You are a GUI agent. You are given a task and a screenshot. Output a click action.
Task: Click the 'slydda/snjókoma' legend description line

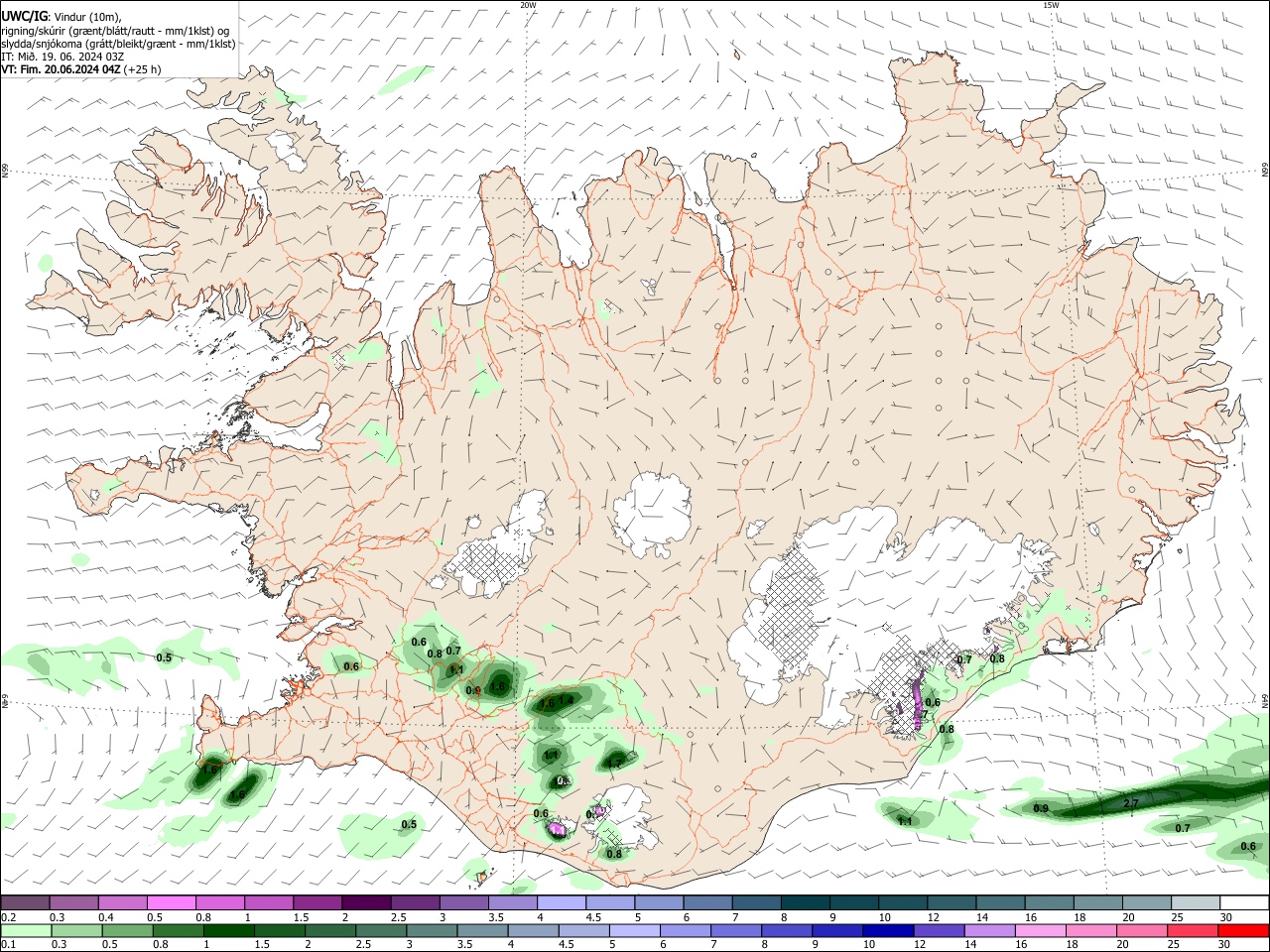click(118, 44)
